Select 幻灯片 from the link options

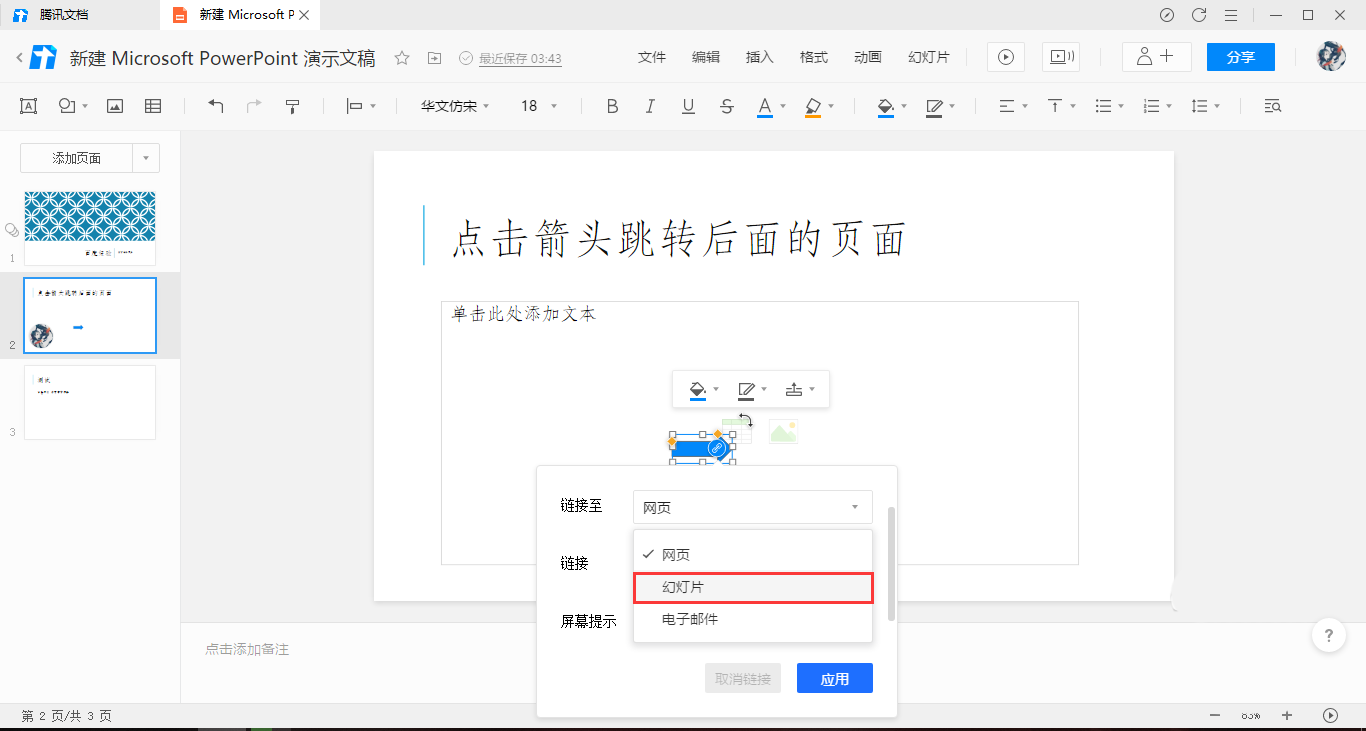(753, 588)
